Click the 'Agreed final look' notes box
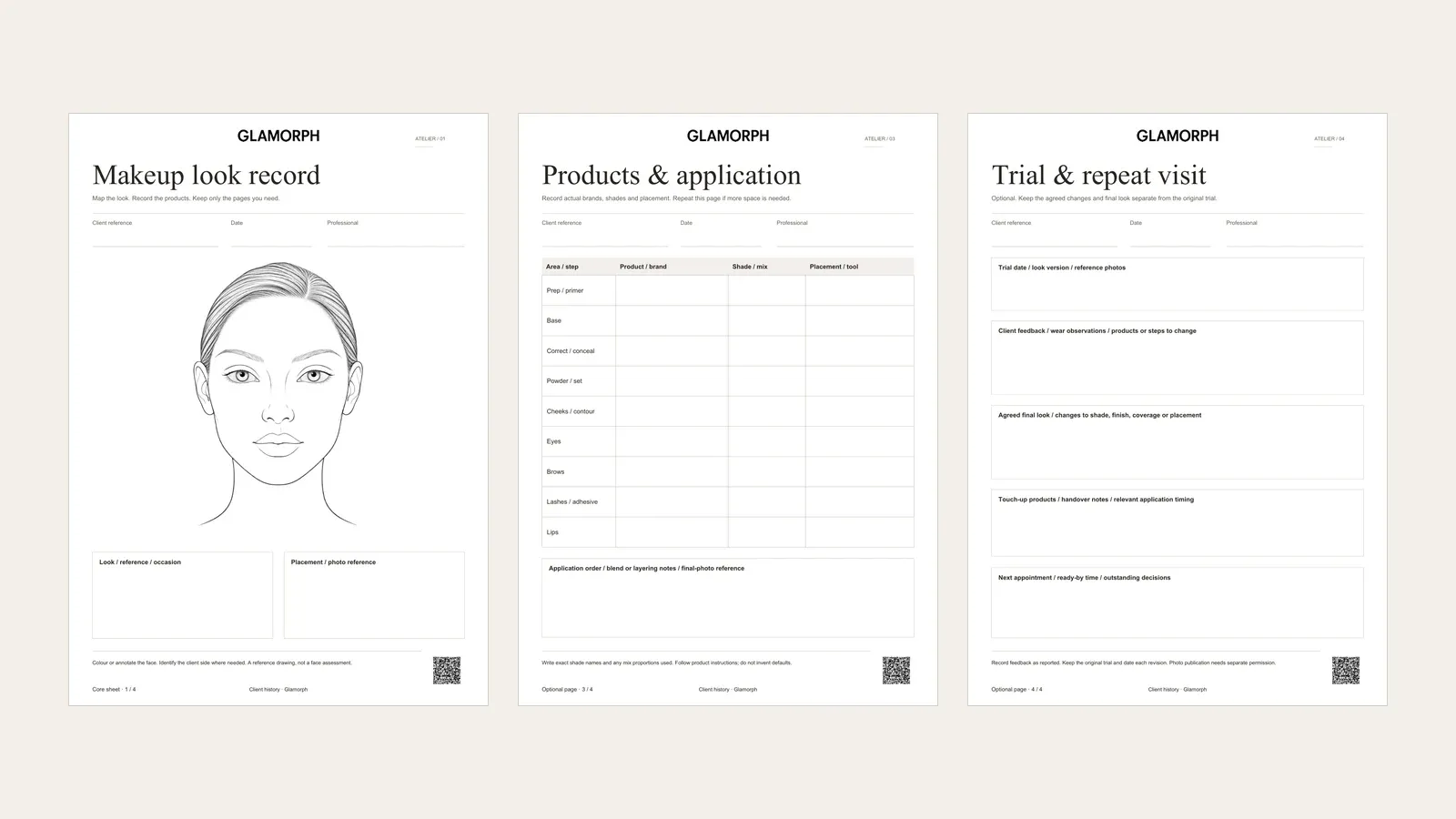The width and height of the screenshot is (1456, 819). (1178, 442)
